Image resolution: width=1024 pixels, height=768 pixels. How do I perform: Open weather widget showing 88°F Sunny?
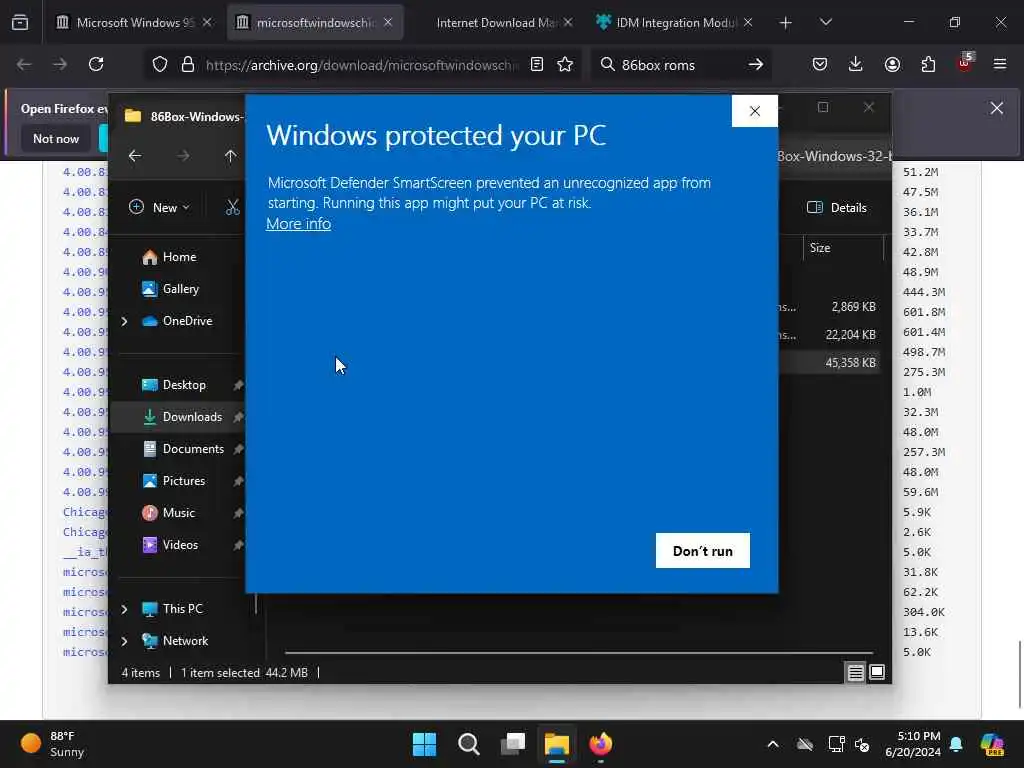(52, 744)
